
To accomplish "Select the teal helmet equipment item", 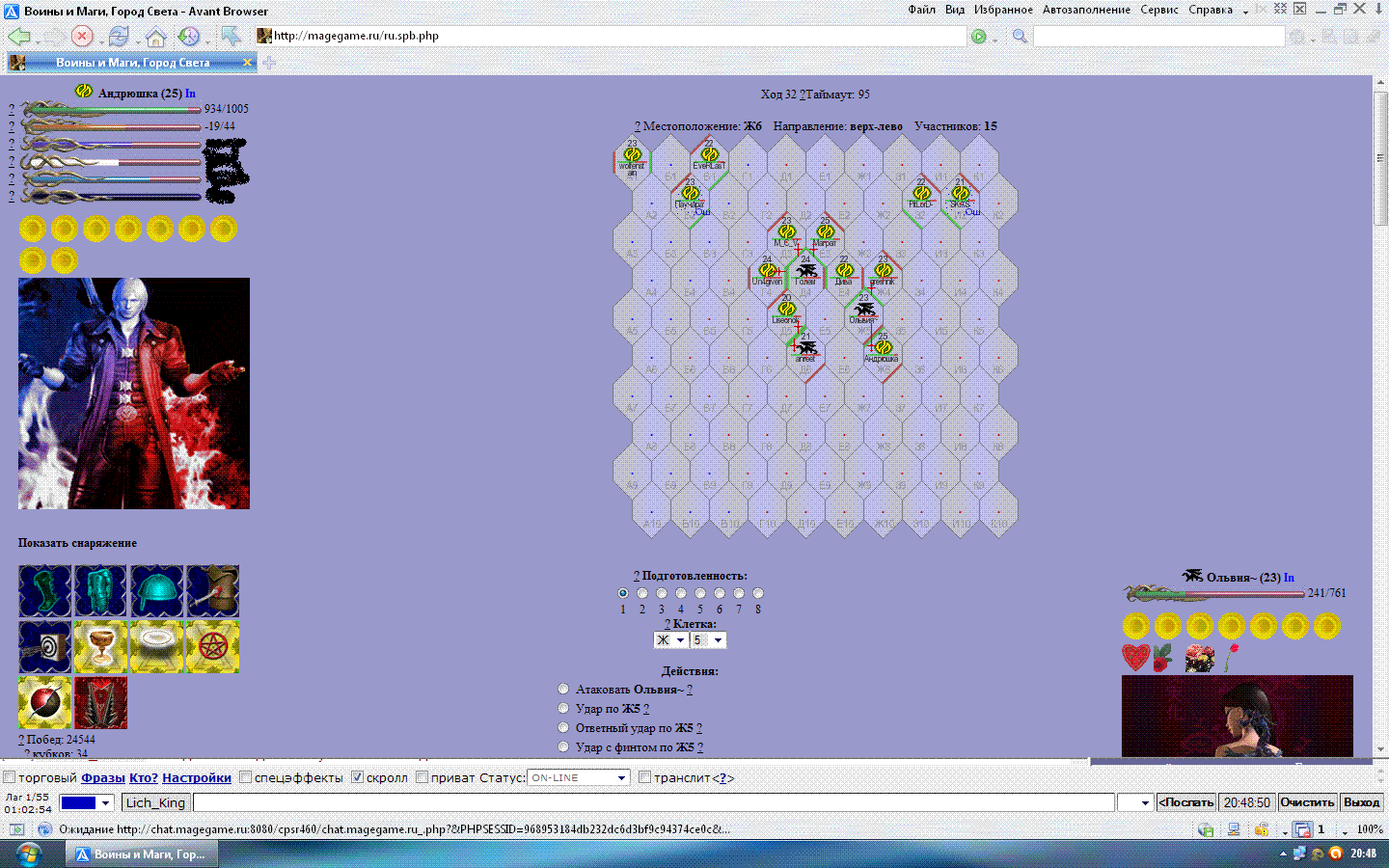I will 156,591.
